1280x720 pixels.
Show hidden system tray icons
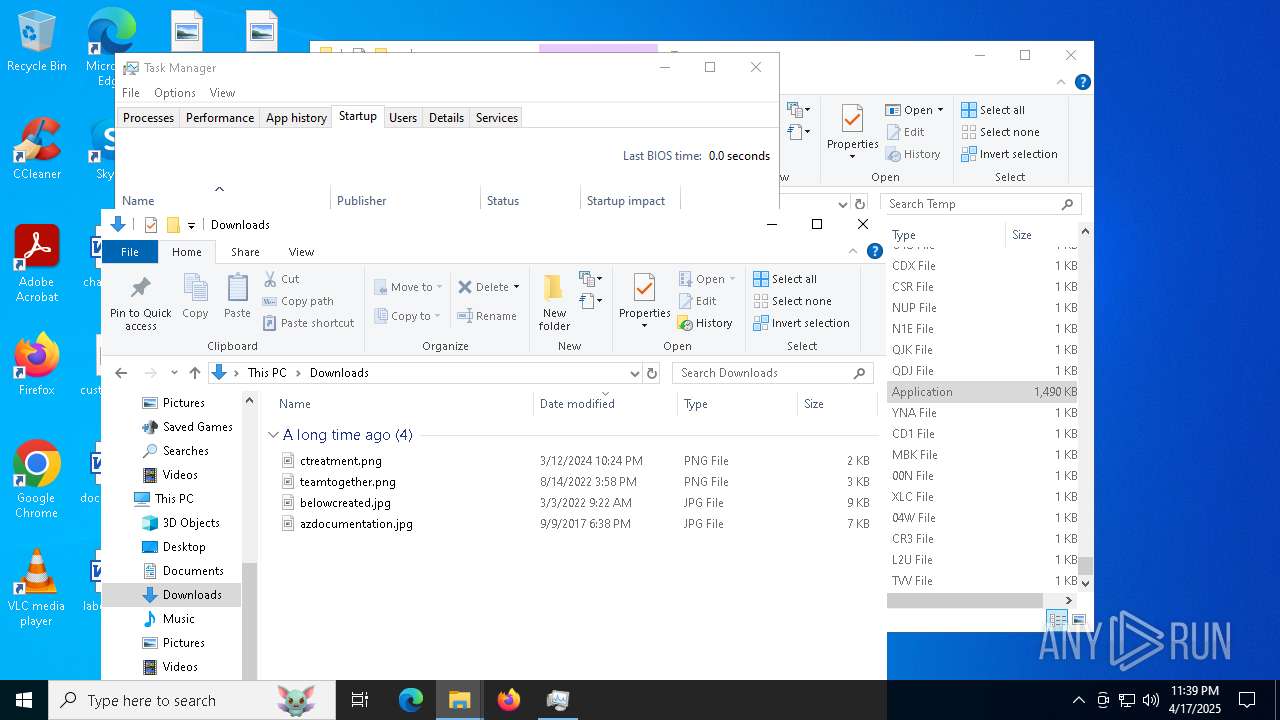(1078, 700)
